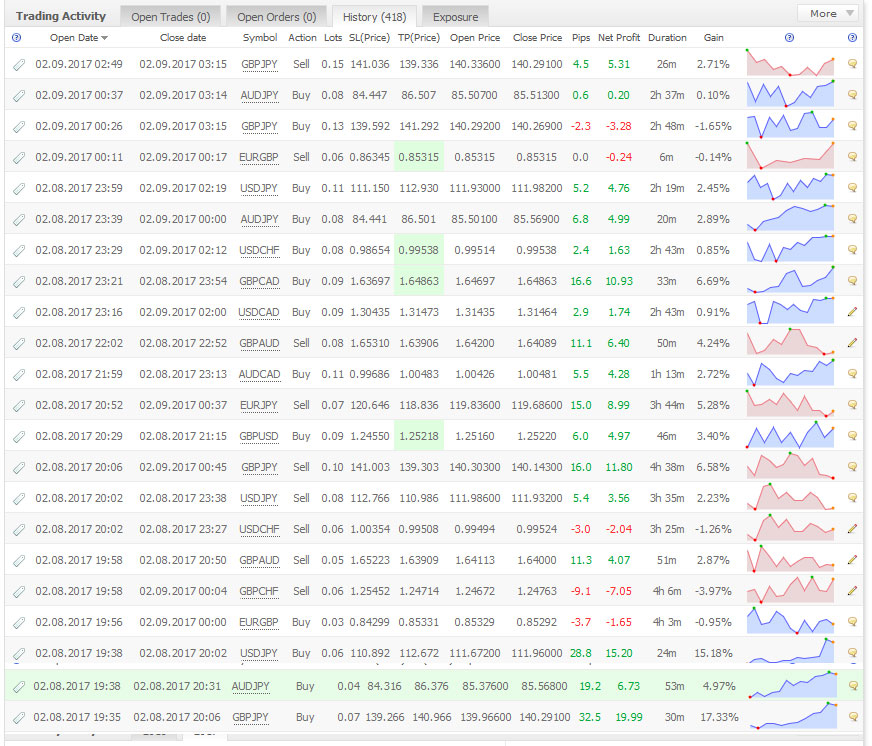Image resolution: width=872 pixels, height=746 pixels.
Task: Edit comment pencil for 02.08.2017 20:02 USDCHF Sell trade
Action: coord(852,528)
